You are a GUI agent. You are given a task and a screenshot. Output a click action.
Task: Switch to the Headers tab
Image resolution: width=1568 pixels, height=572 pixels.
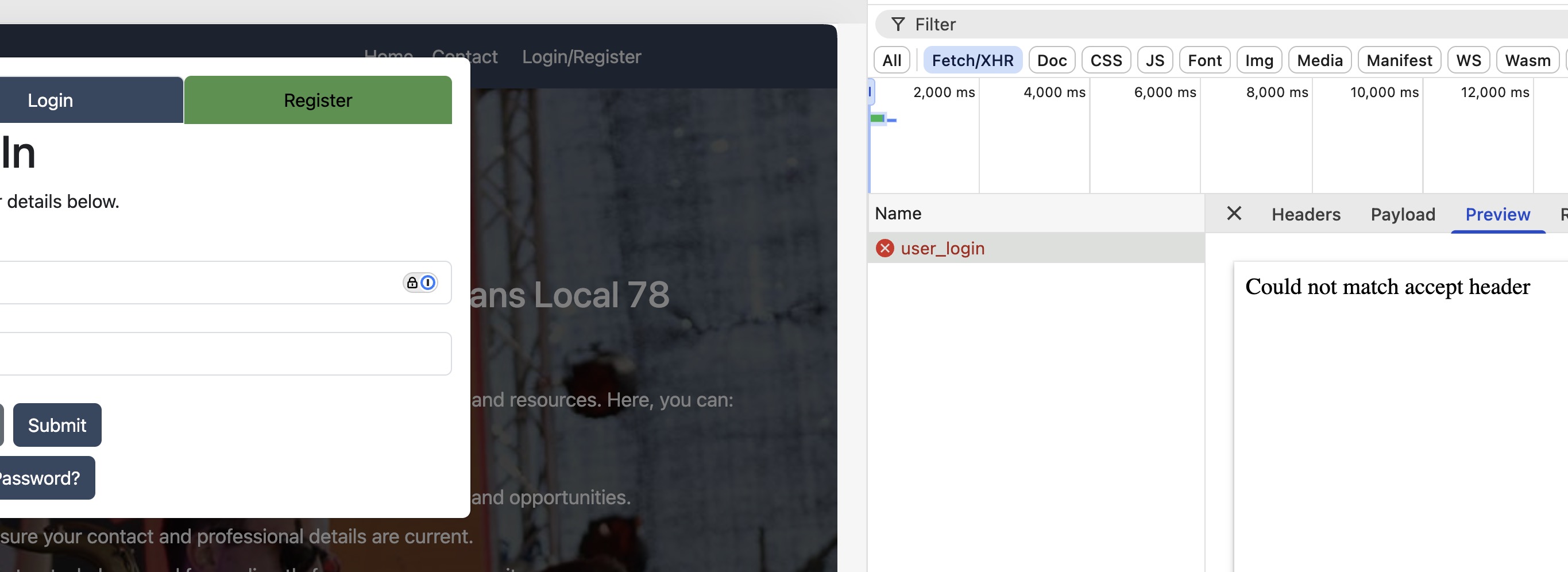1306,214
